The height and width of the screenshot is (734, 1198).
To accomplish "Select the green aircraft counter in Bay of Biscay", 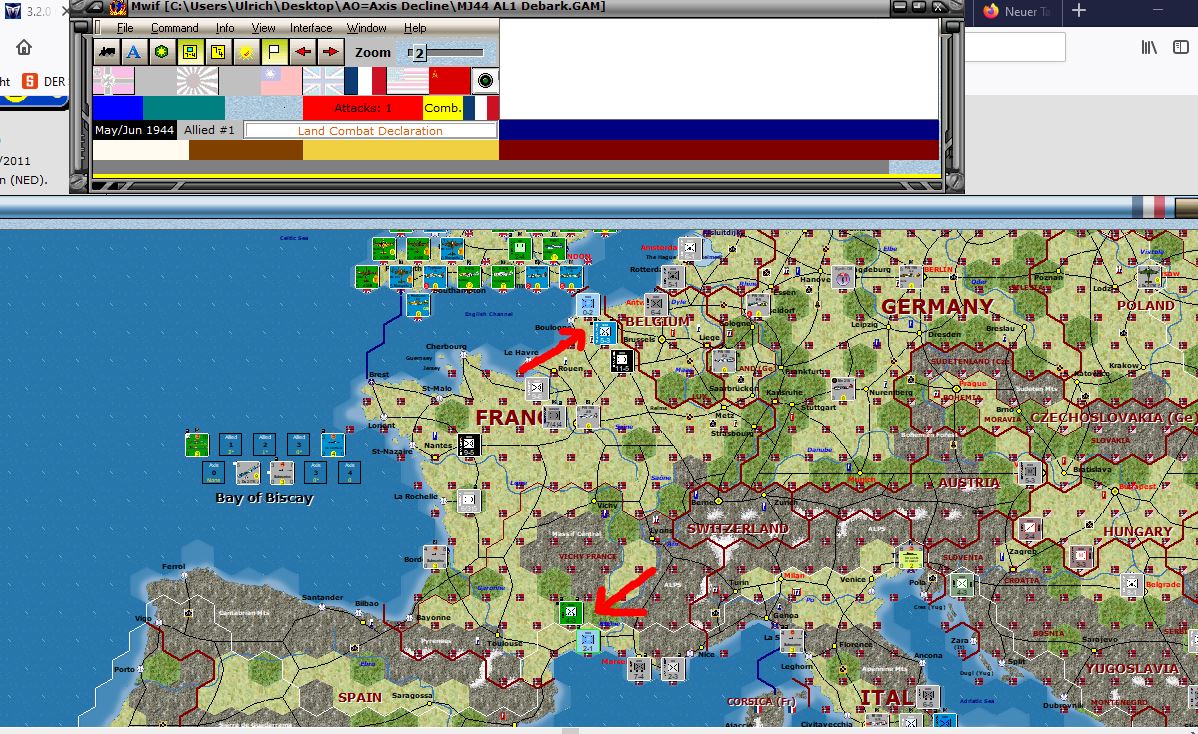I will 197,445.
